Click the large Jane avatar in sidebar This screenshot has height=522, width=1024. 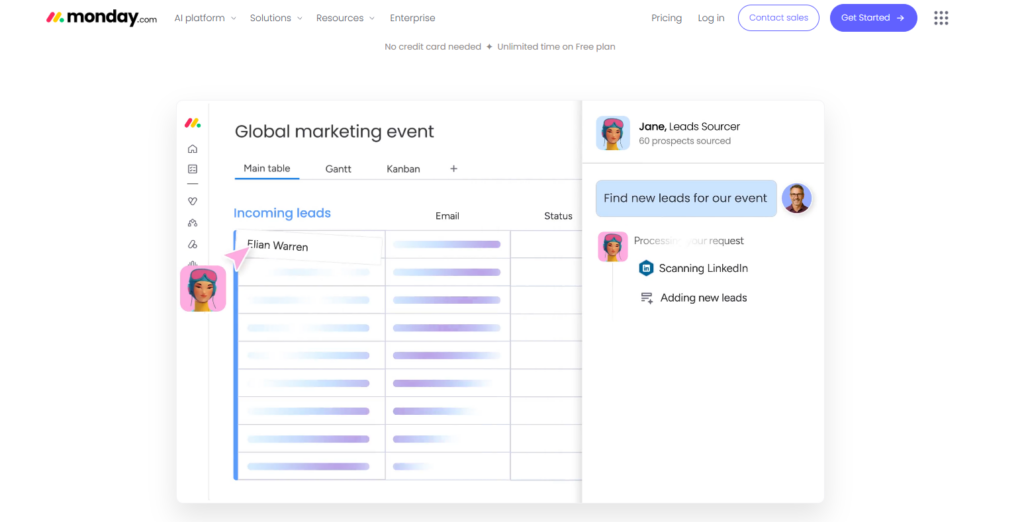[x=203, y=289]
